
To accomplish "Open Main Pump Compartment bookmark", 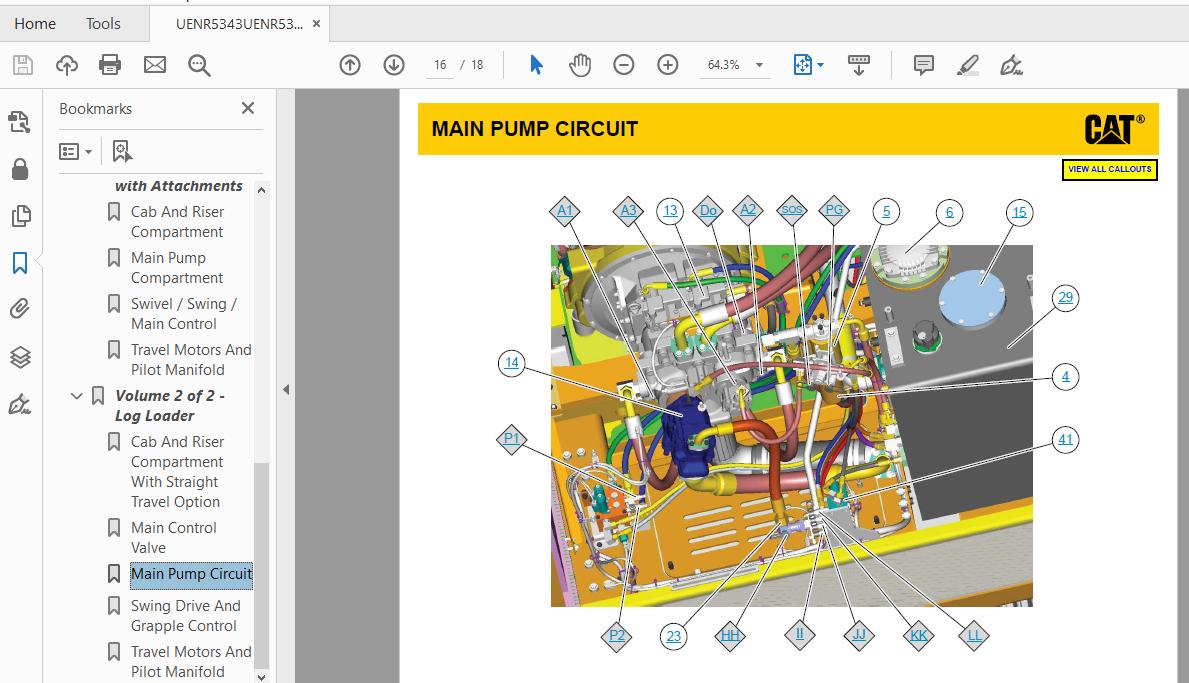I will [177, 268].
